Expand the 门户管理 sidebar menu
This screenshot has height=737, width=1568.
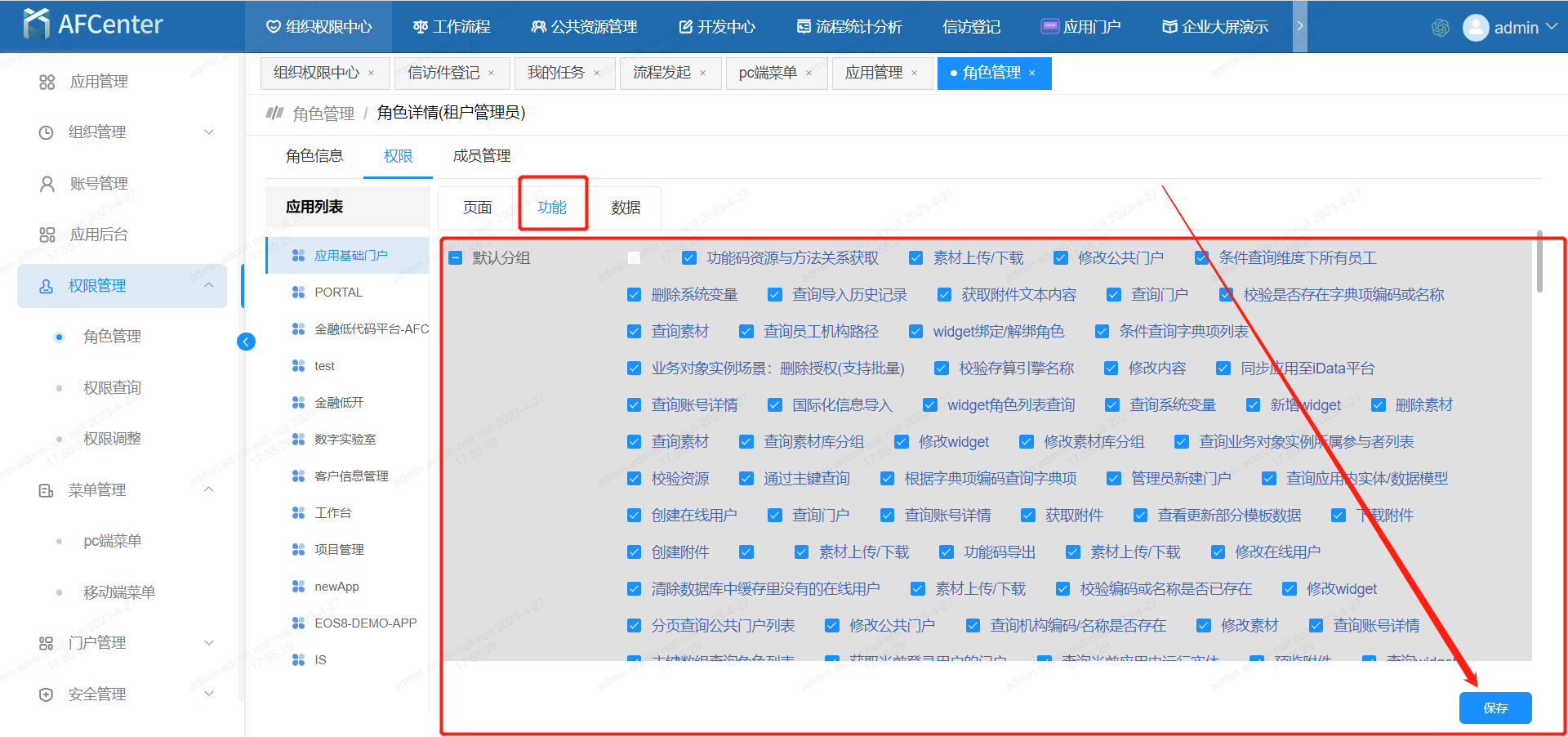(x=209, y=643)
